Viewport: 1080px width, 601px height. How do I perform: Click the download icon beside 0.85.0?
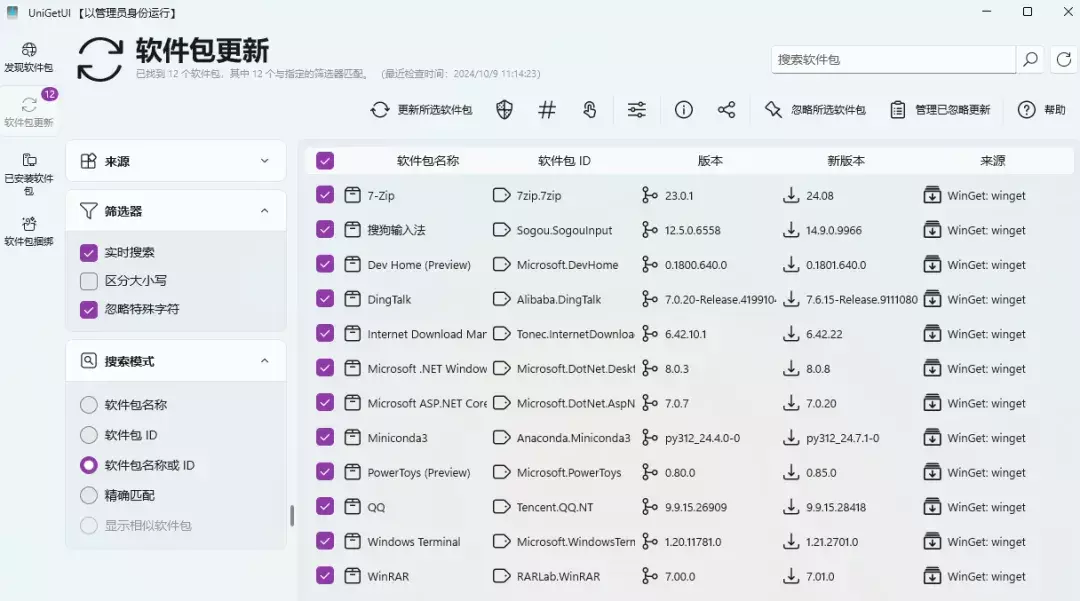791,472
